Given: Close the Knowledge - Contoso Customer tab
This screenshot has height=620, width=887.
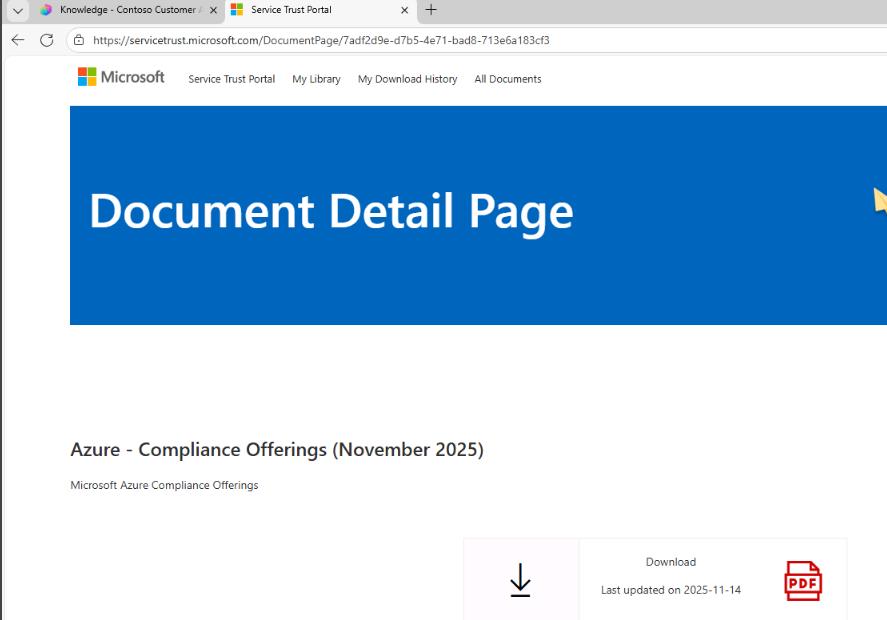Looking at the screenshot, I should pos(213,10).
